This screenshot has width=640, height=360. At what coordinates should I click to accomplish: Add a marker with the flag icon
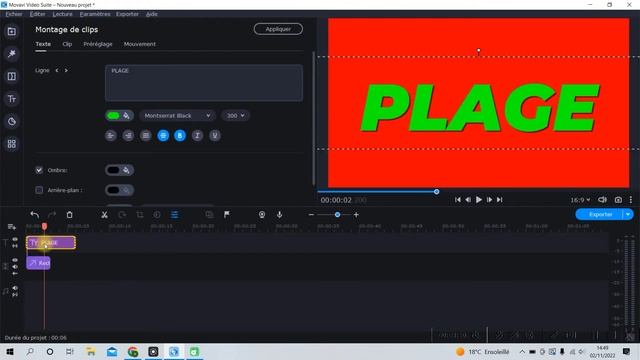point(227,215)
